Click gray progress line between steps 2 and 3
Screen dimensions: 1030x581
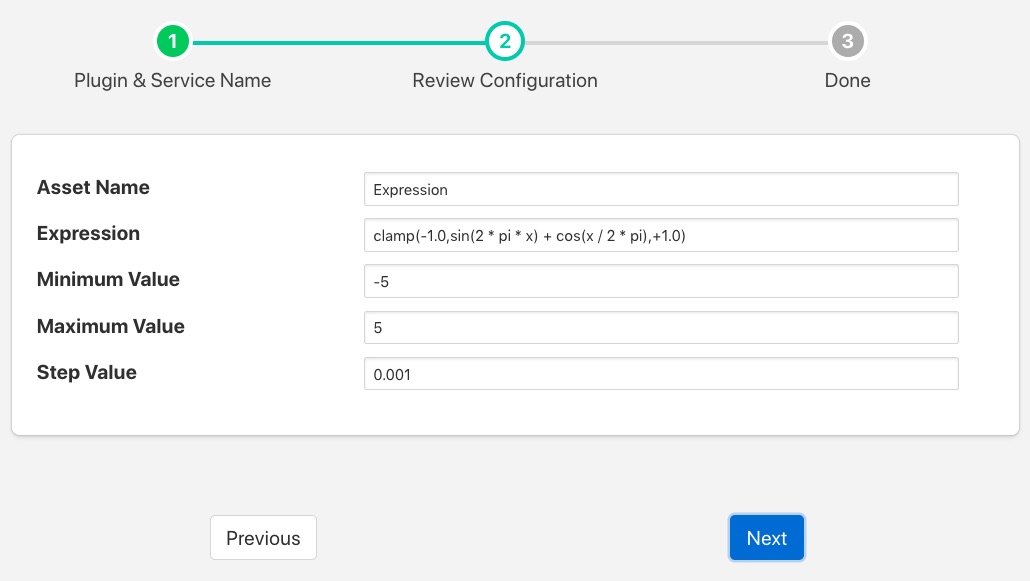tap(676, 43)
